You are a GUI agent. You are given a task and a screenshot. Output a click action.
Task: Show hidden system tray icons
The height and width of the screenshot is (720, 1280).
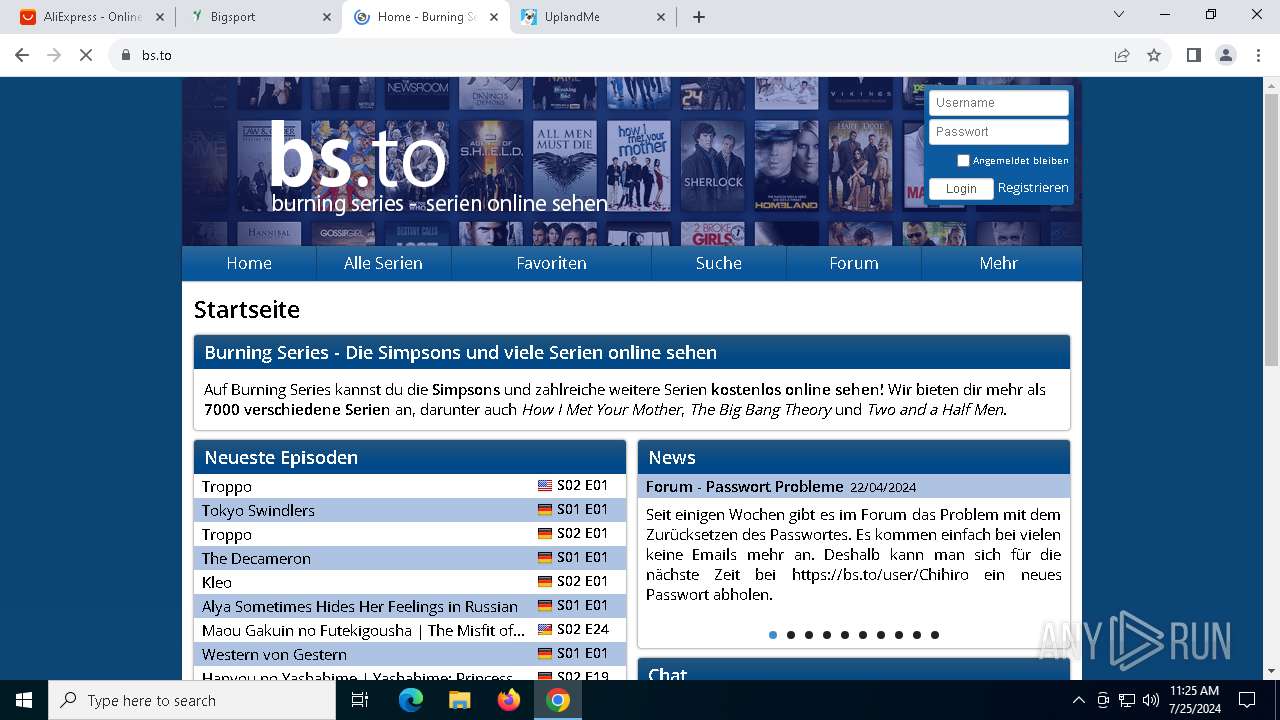[1078, 700]
